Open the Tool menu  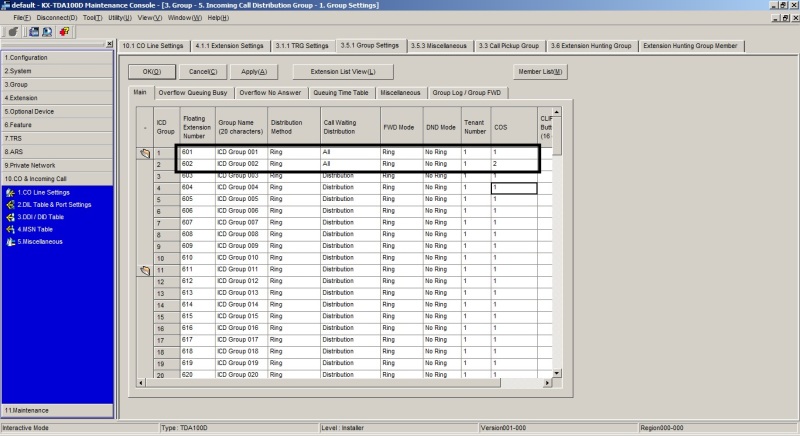[x=92, y=18]
